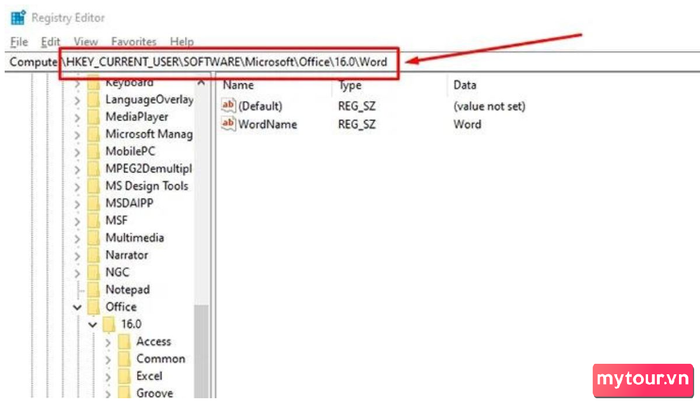Select the WordName value name
Screen dimensions: 700x405
pos(267,124)
